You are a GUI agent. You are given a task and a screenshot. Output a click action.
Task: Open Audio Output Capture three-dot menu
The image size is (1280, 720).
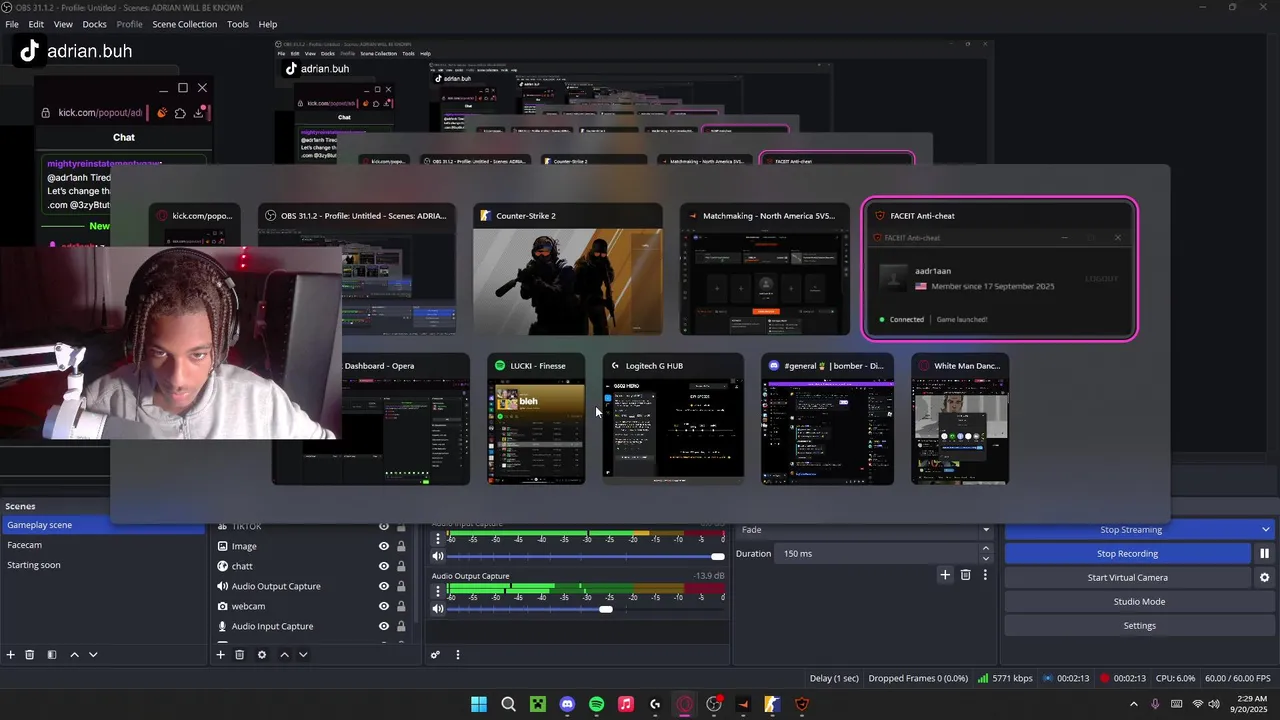coord(438,591)
